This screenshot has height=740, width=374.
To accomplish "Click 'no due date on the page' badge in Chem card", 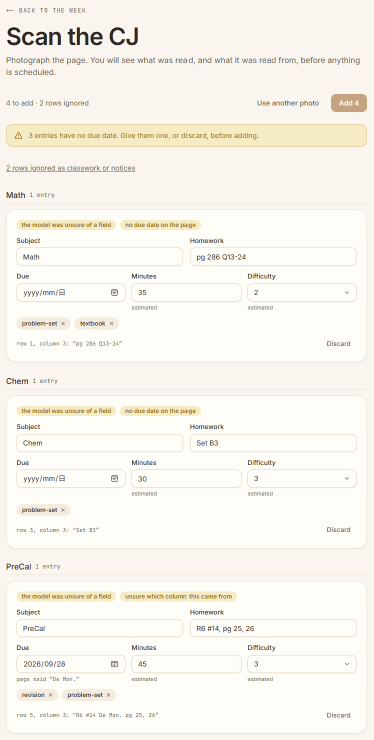I will (161, 411).
